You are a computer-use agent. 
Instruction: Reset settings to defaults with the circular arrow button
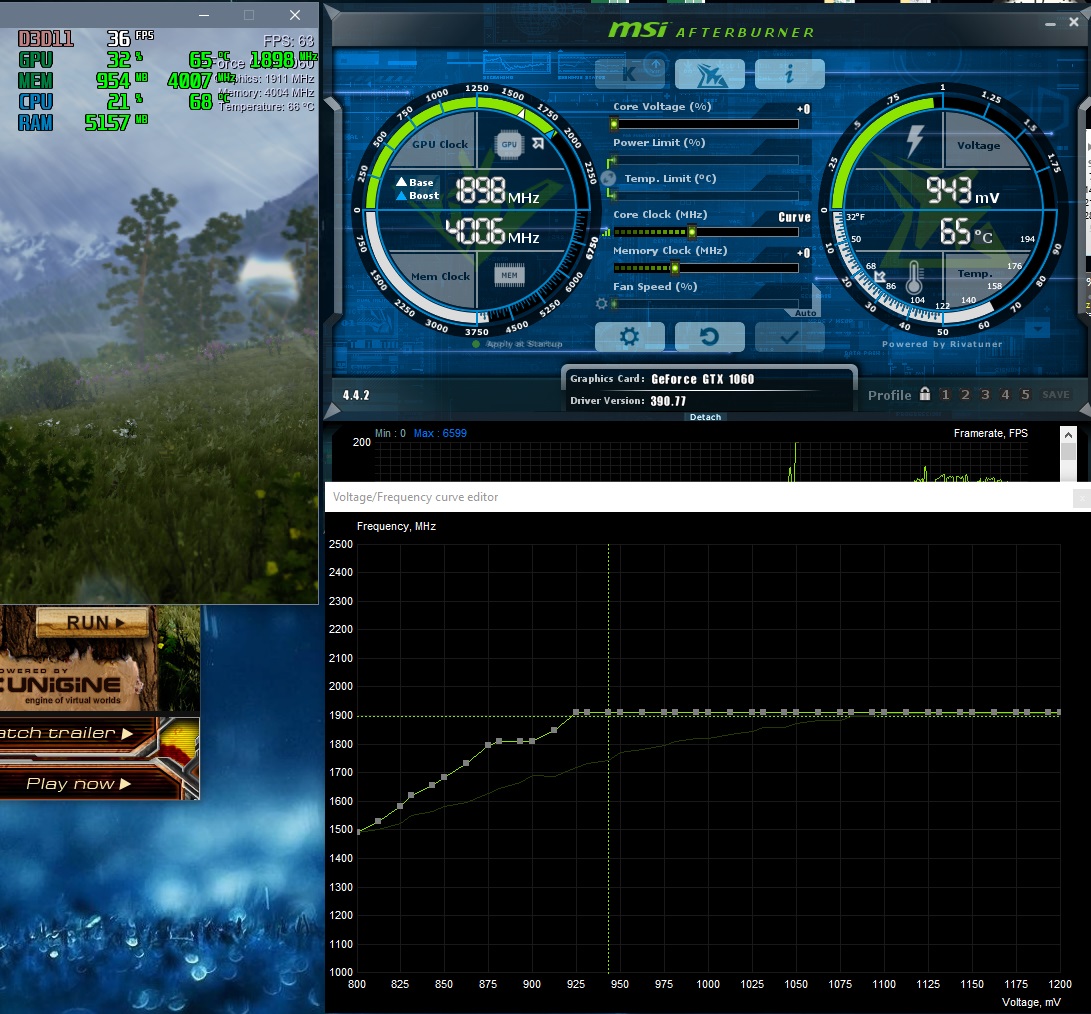tap(710, 337)
